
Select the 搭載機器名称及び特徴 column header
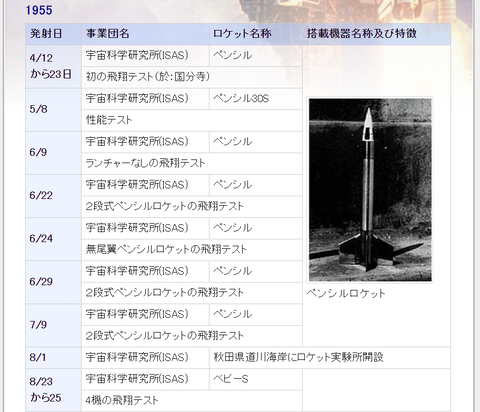coord(376,34)
